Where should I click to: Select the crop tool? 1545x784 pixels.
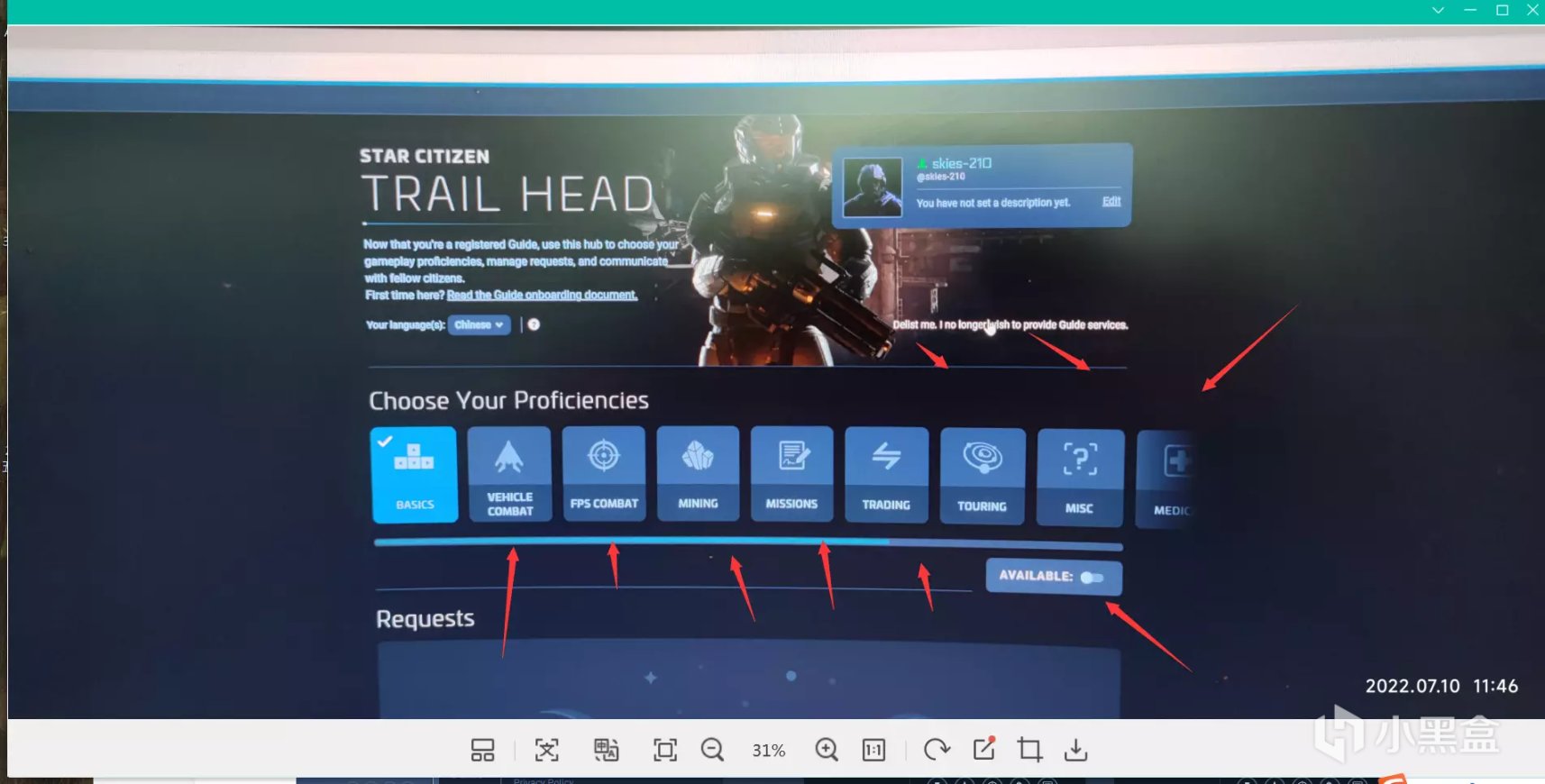[1029, 750]
